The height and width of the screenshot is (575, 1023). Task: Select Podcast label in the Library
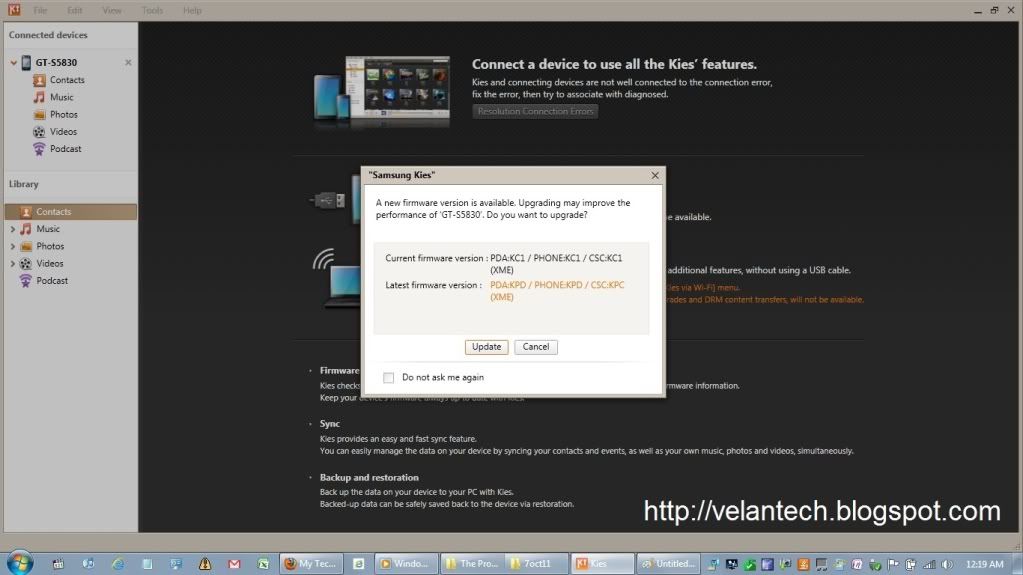coord(52,281)
